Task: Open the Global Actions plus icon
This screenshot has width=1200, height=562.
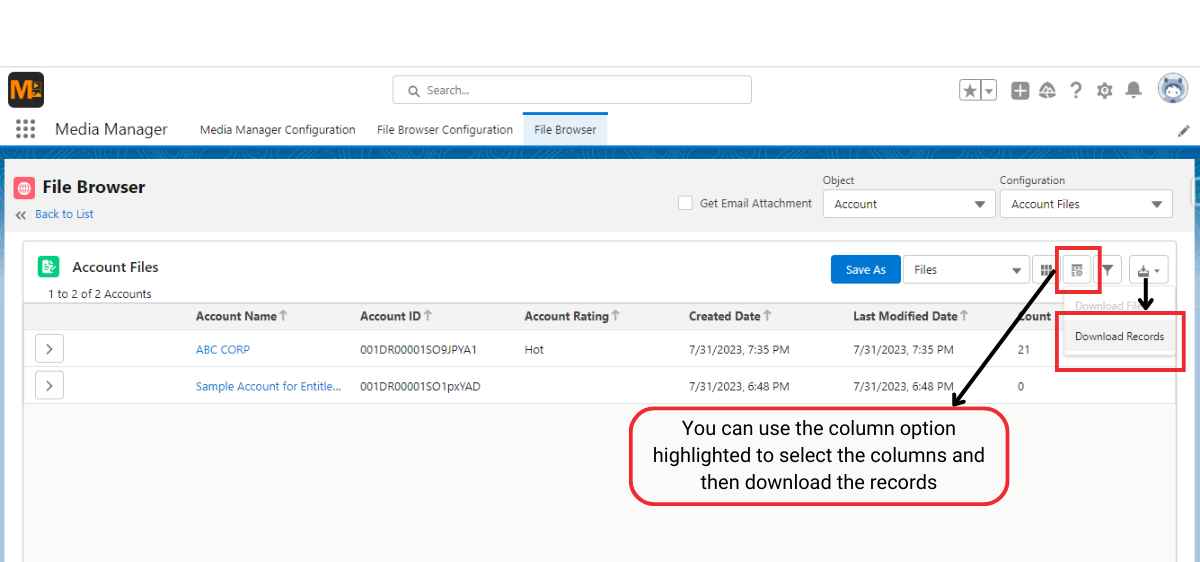Action: pyautogui.click(x=1020, y=91)
